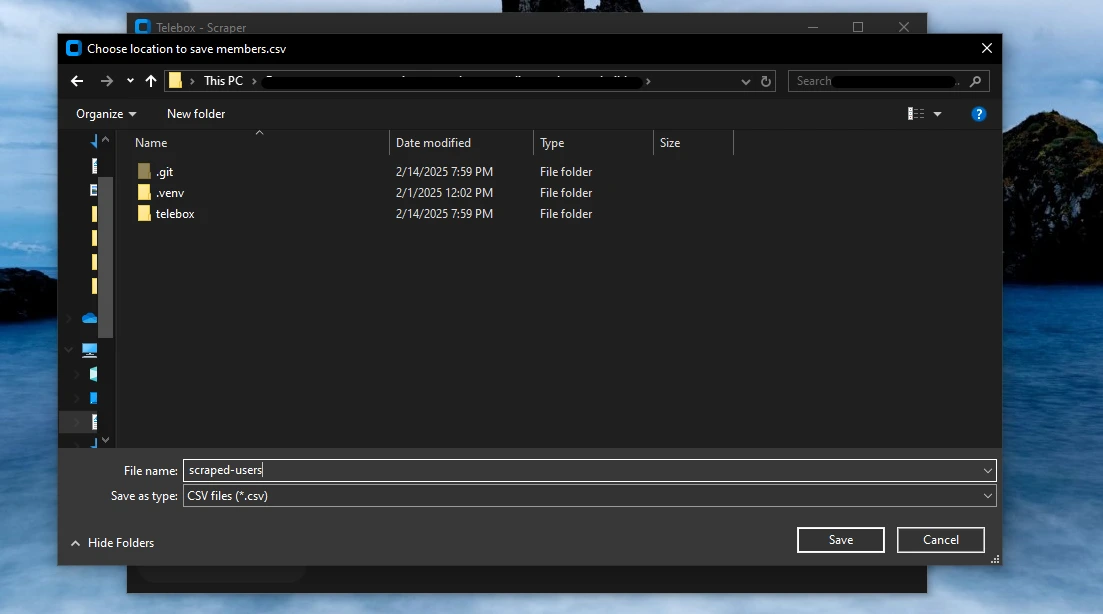Cancel the save dialog
The image size is (1103, 614).
[x=940, y=540]
